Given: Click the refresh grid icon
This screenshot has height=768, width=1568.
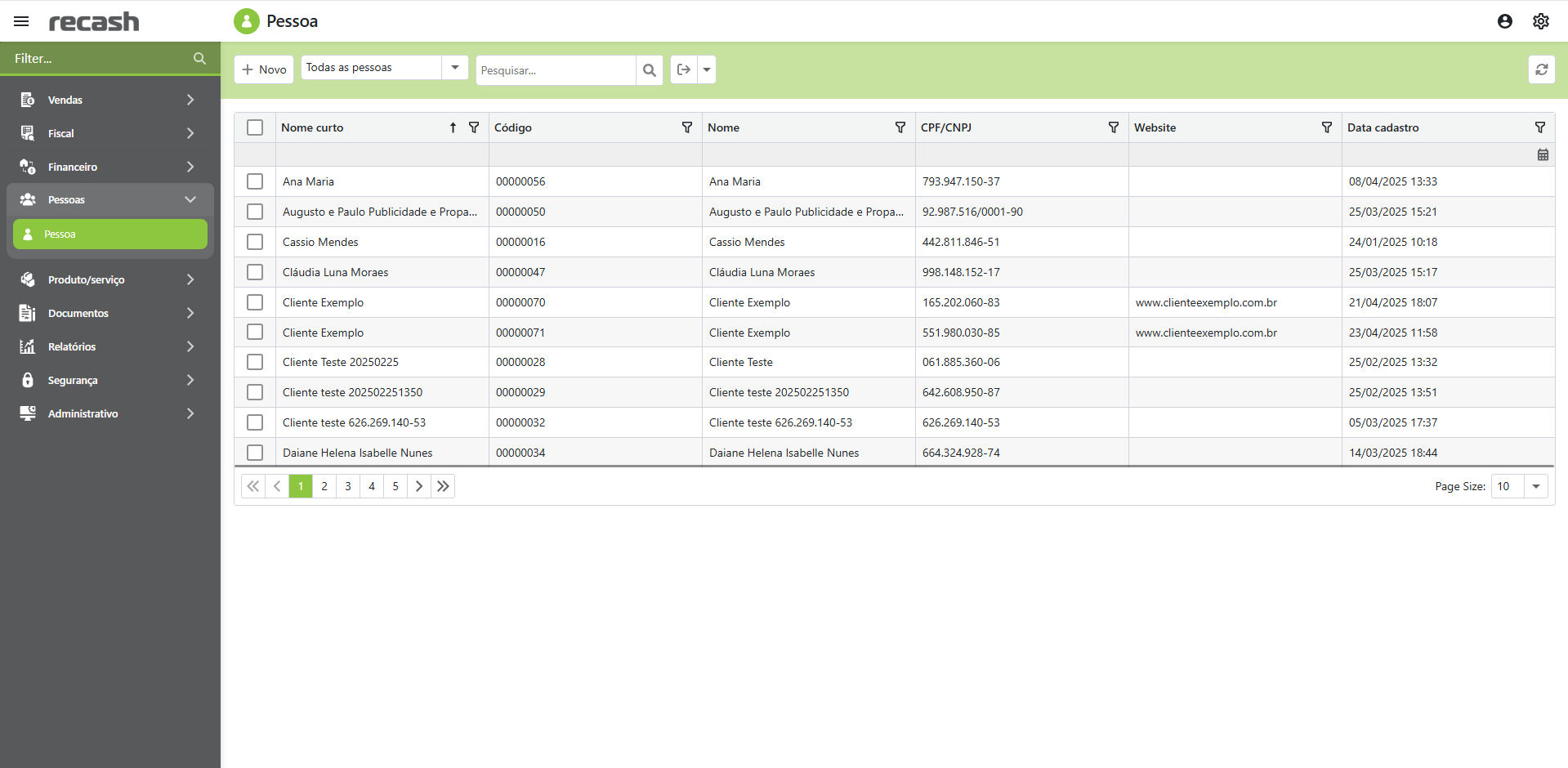Looking at the screenshot, I should pyautogui.click(x=1541, y=70).
